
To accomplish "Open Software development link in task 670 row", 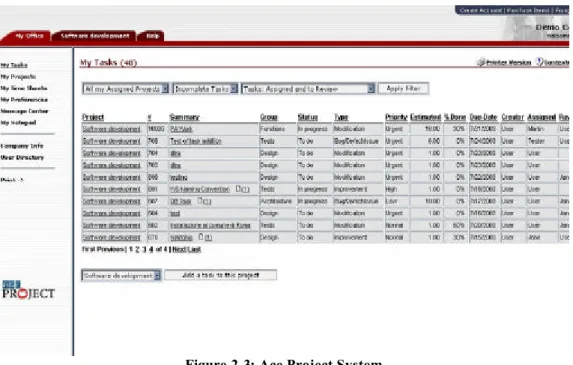I will [111, 237].
